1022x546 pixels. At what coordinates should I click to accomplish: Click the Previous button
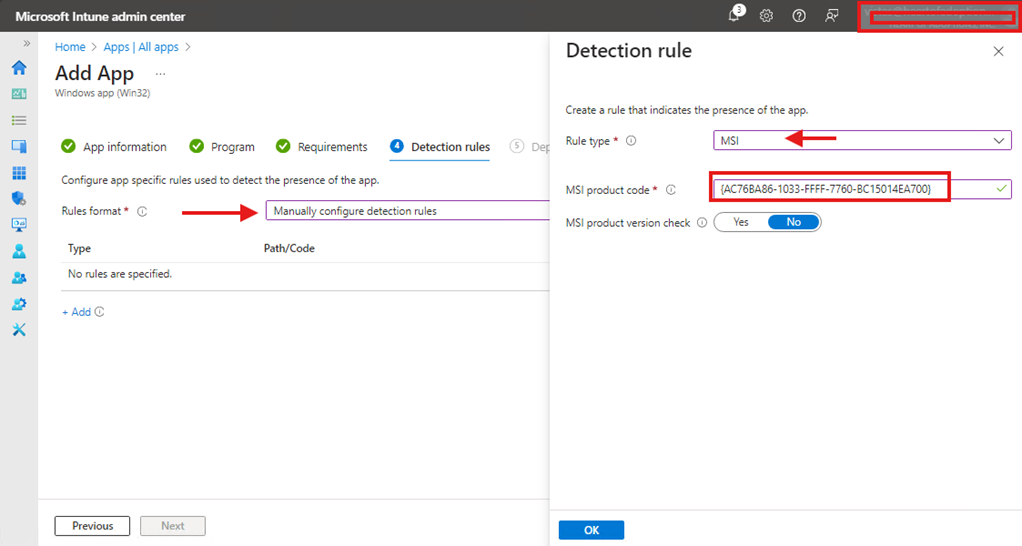pyautogui.click(x=92, y=526)
